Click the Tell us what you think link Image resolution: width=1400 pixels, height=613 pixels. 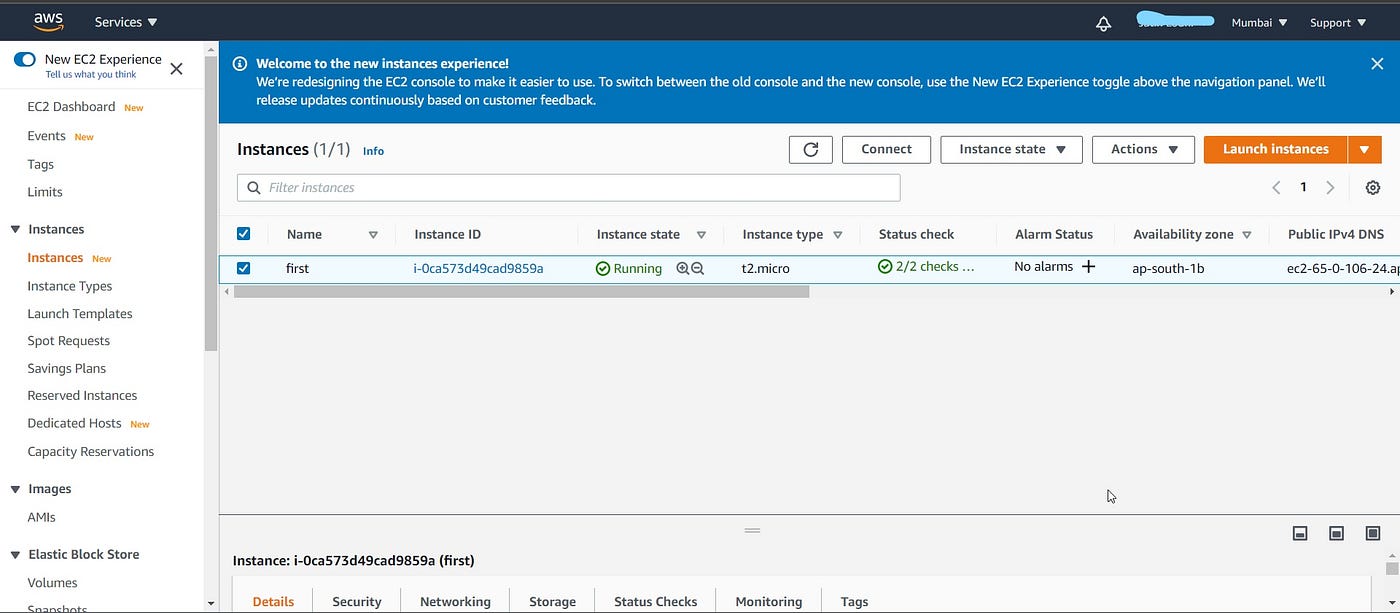coord(91,75)
